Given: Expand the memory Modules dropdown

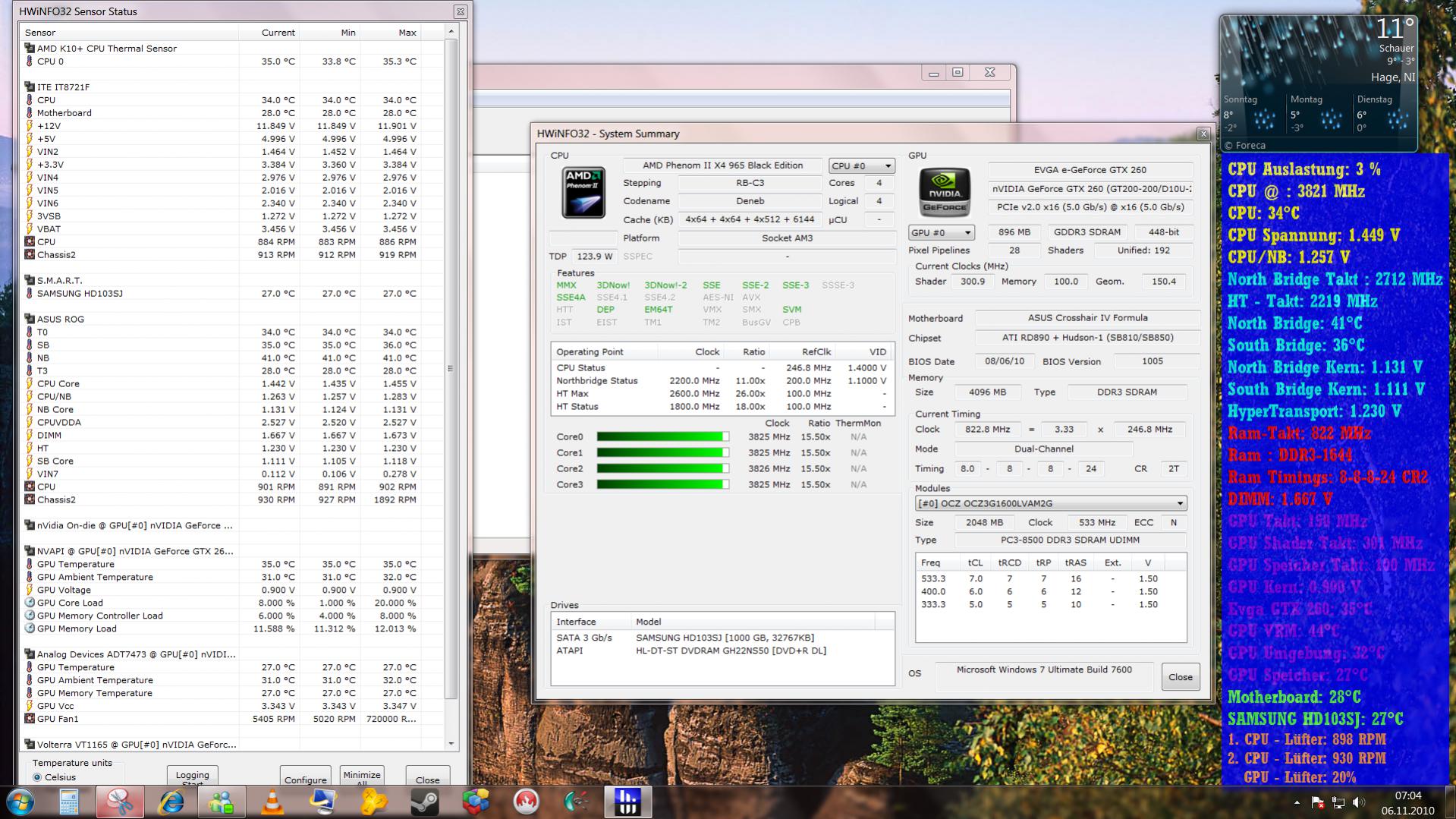Looking at the screenshot, I should (1051, 503).
